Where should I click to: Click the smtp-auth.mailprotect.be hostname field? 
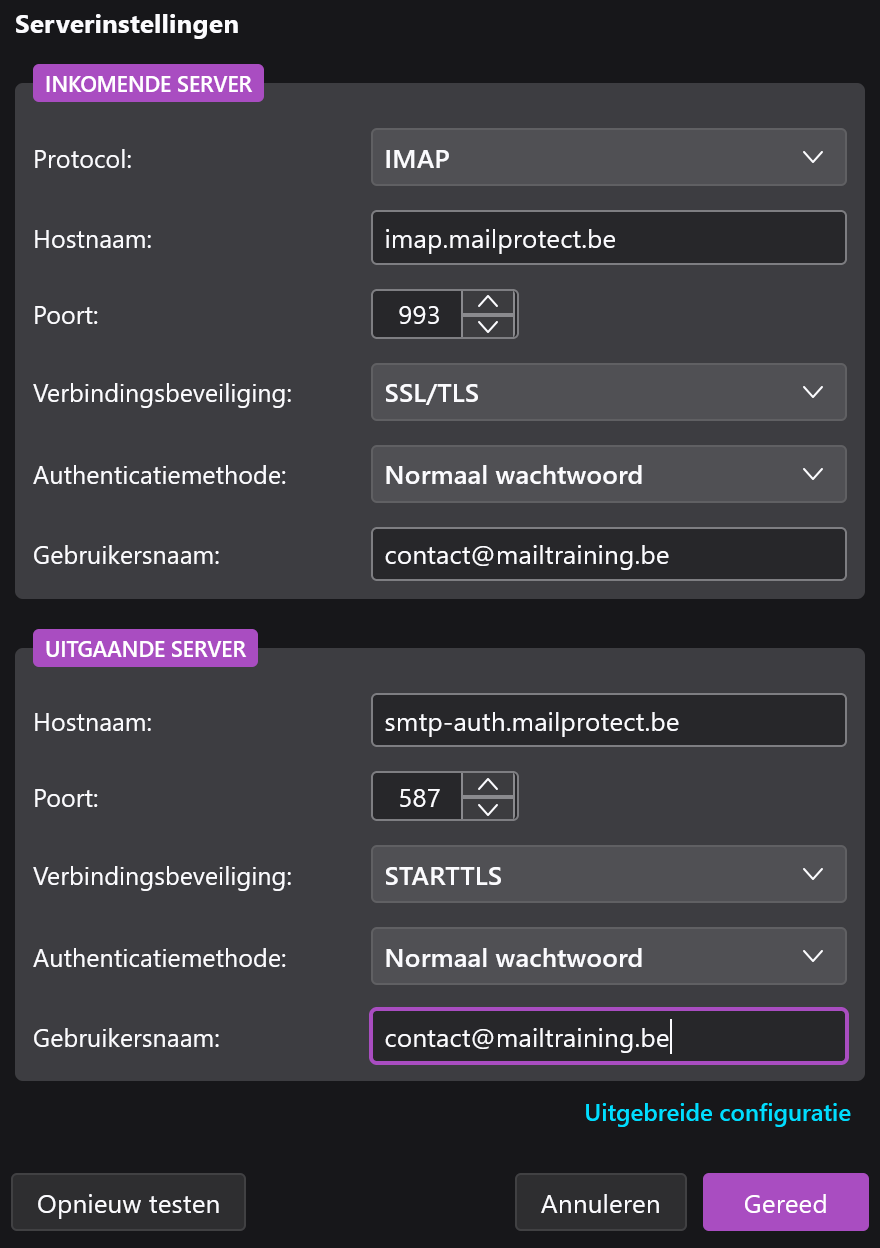click(x=608, y=721)
